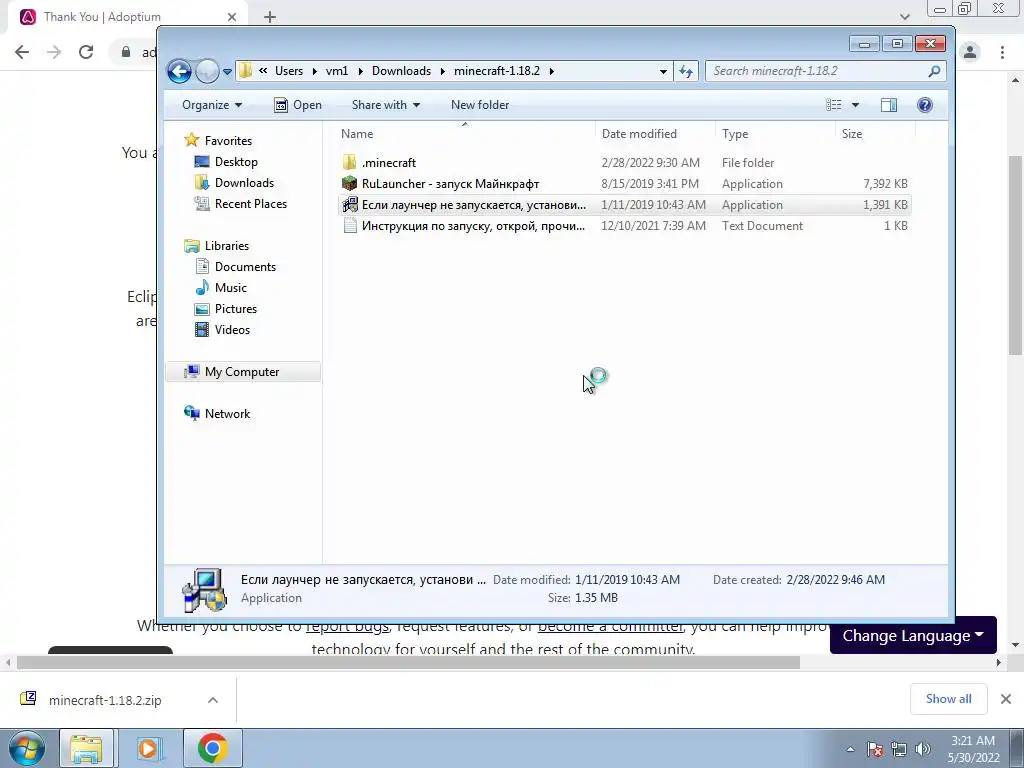Open minecraft-1.18.2.zip in downloads bar
Image resolution: width=1024 pixels, height=768 pixels.
pyautogui.click(x=104, y=700)
